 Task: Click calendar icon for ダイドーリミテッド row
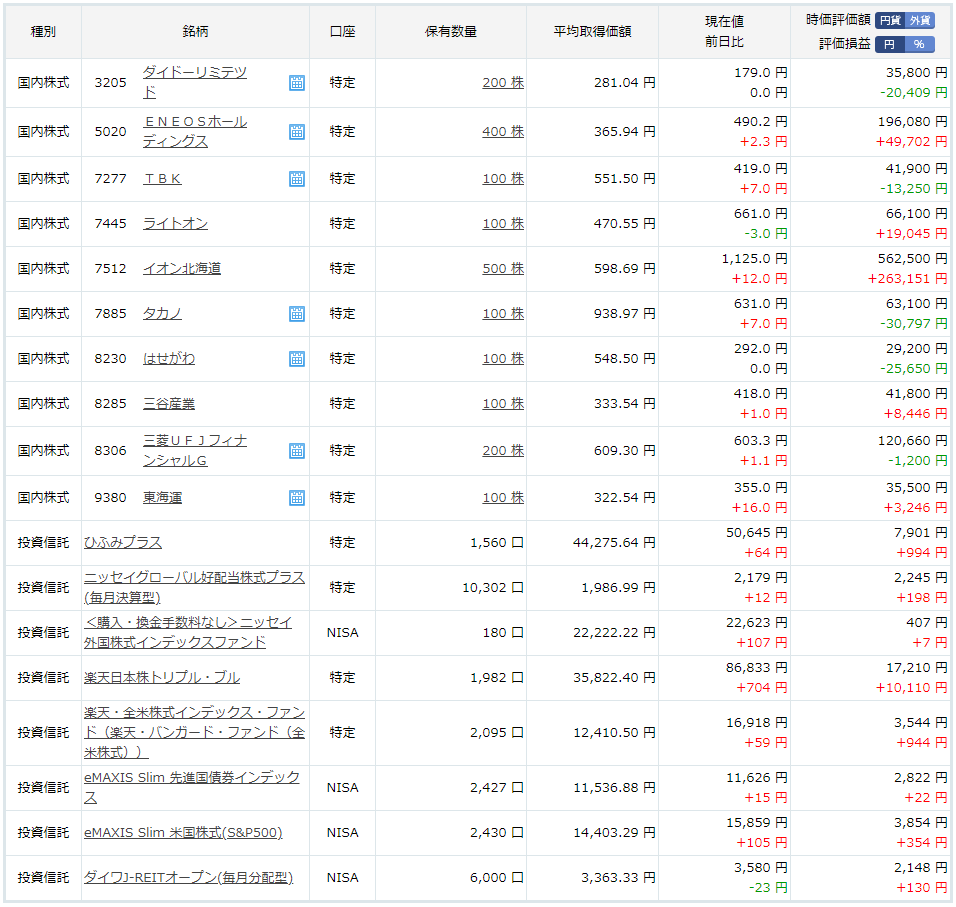coord(297,83)
